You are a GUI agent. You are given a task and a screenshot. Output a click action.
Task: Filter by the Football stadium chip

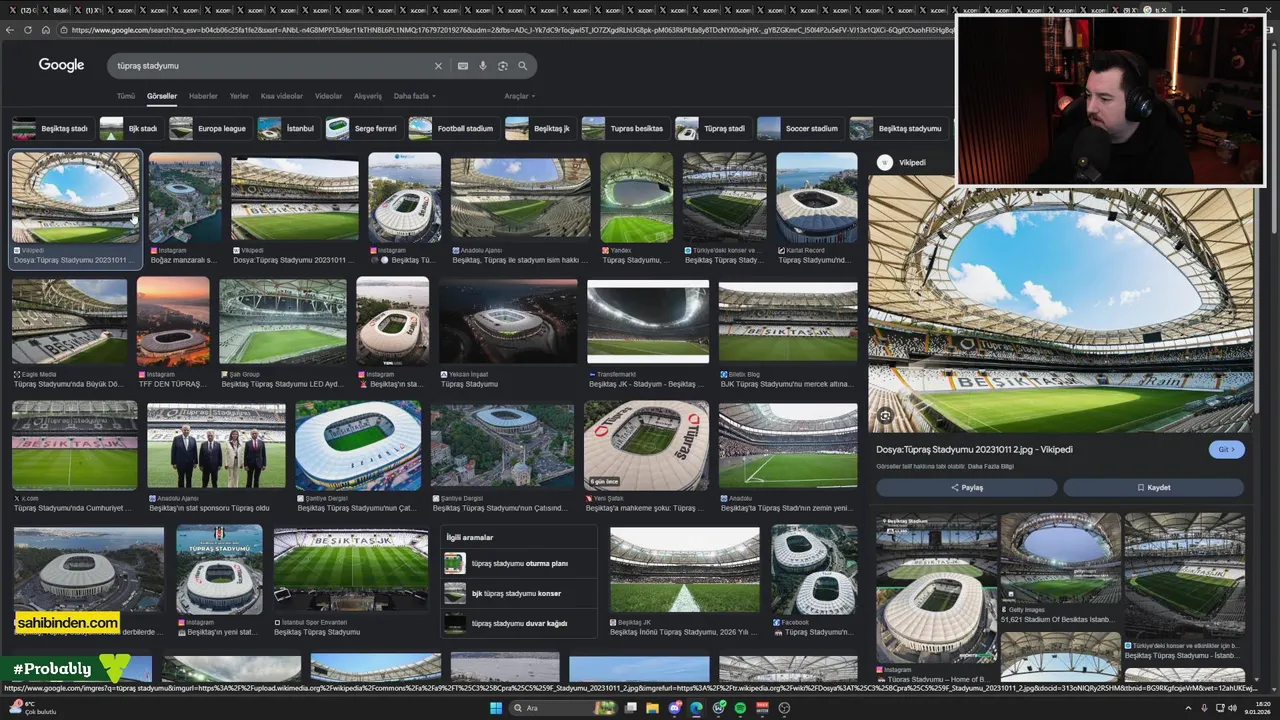click(x=453, y=128)
